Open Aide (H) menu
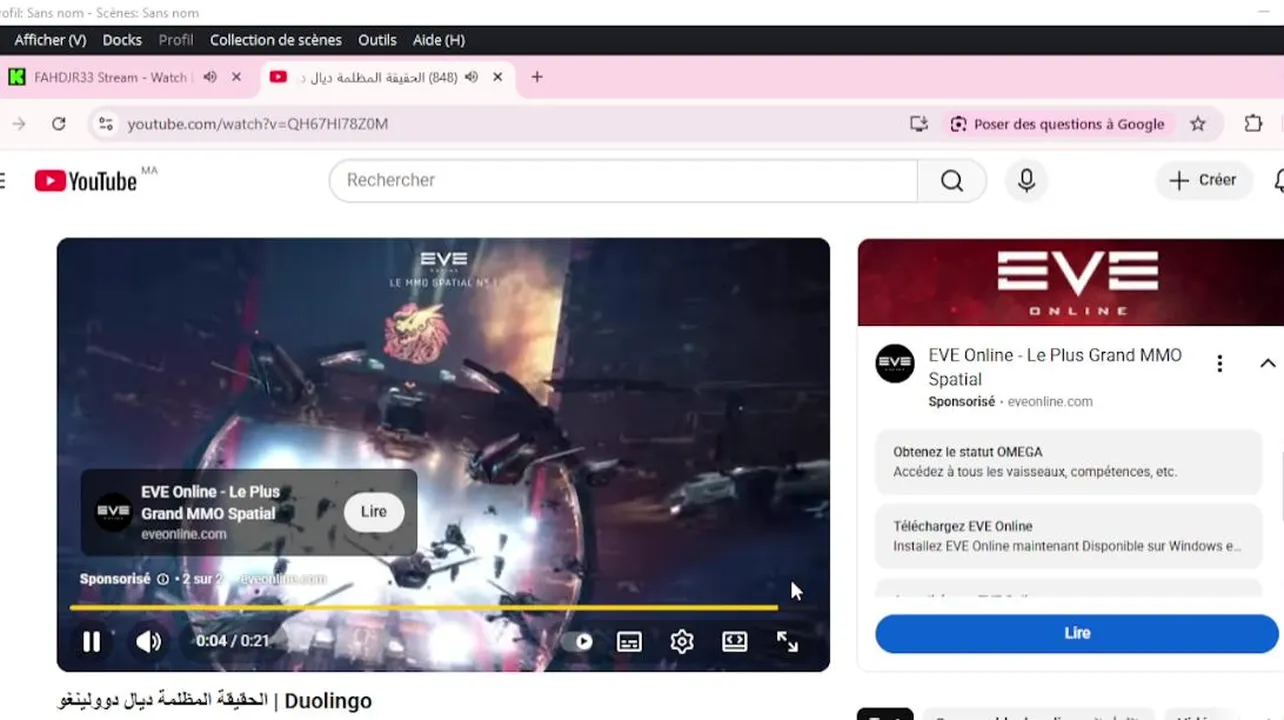 pos(439,40)
